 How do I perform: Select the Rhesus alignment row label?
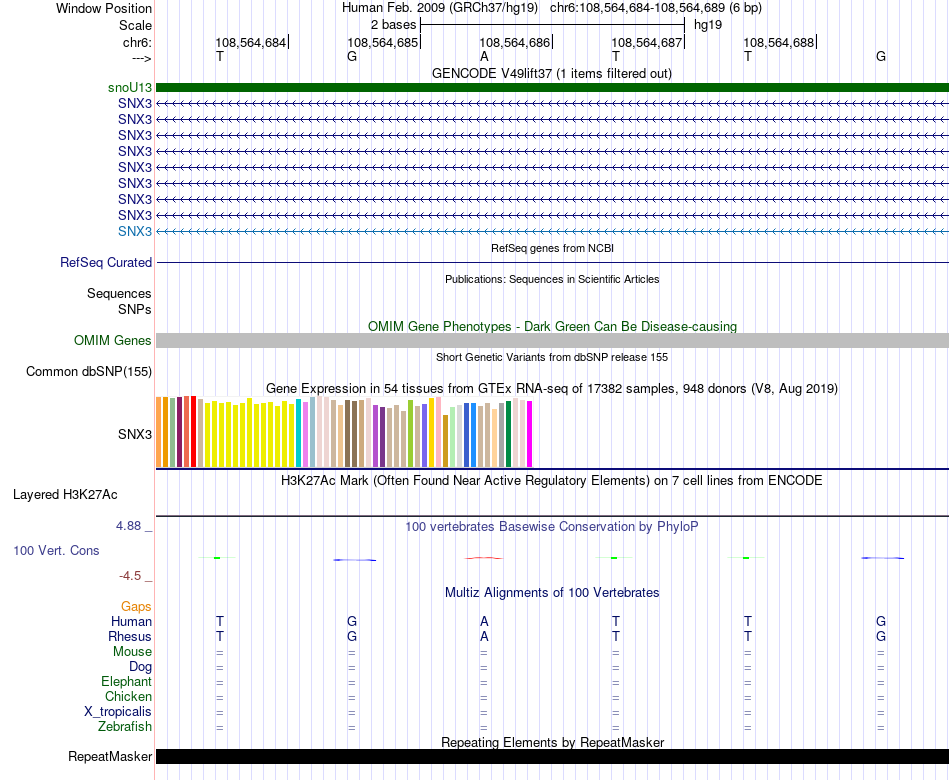point(130,637)
